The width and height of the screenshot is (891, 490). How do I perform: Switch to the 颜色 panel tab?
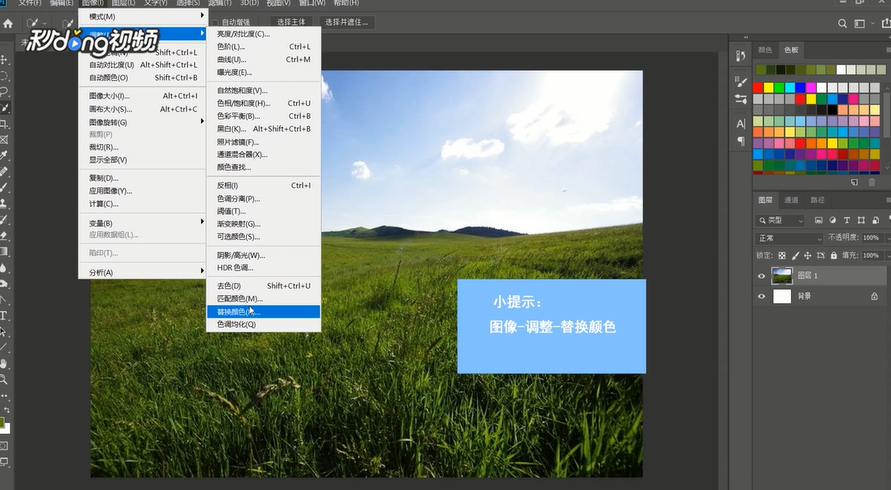[765, 50]
